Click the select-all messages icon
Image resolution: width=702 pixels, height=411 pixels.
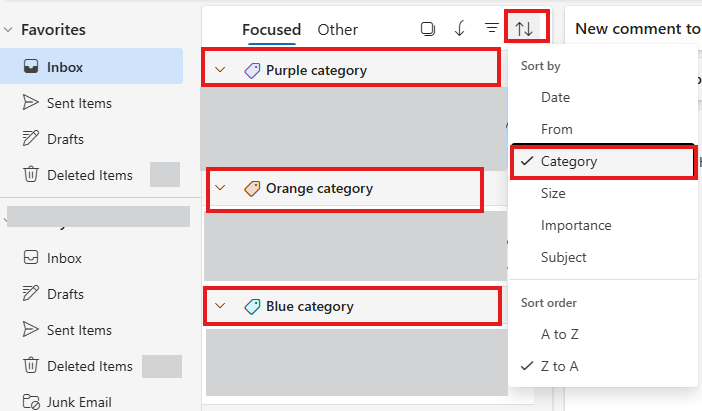click(x=428, y=29)
